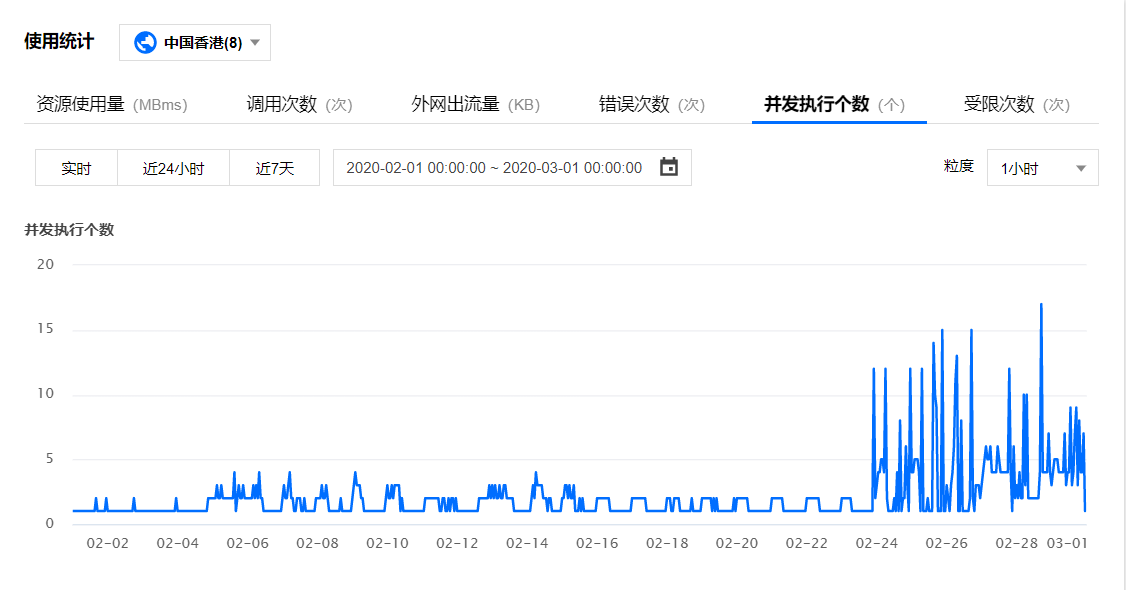1126x590 pixels.
Task: Select the 近24小时 time range button
Action: pyautogui.click(x=173, y=168)
